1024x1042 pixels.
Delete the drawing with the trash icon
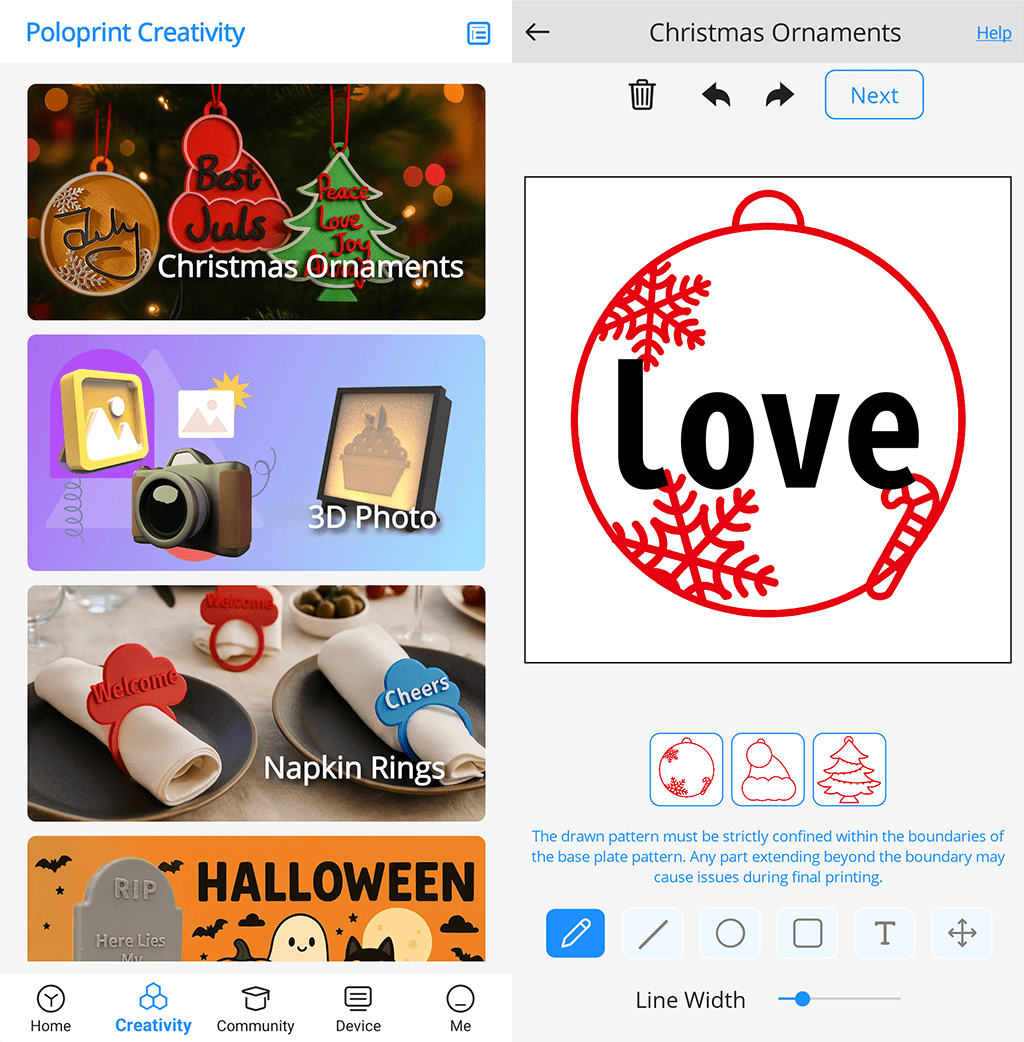tap(642, 95)
